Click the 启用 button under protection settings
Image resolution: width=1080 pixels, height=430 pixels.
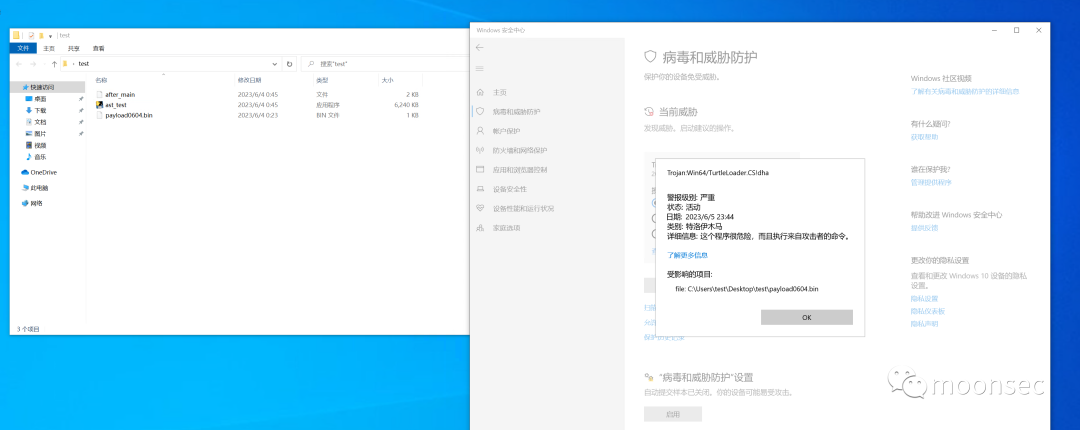(x=673, y=414)
